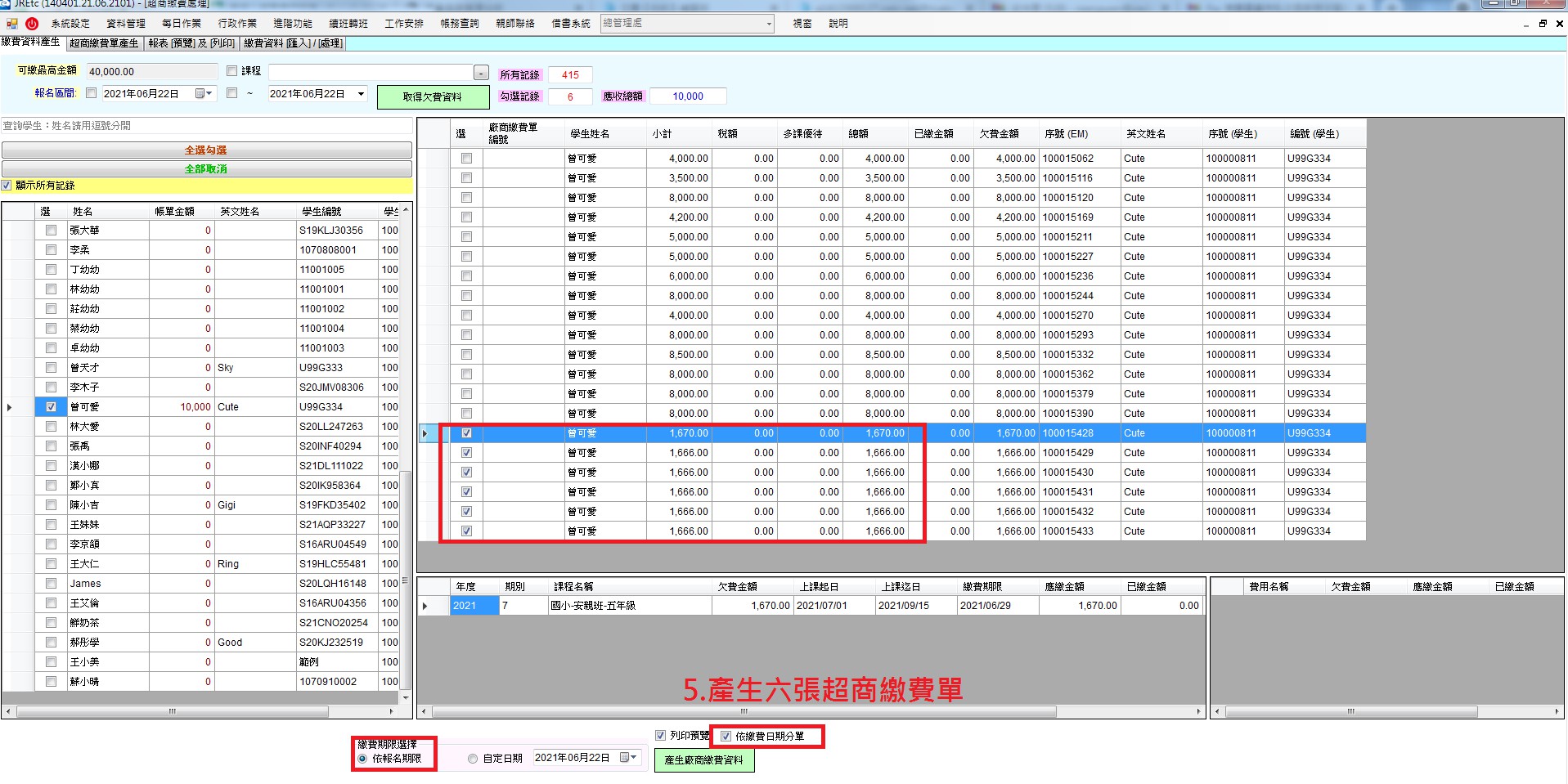
Task: Click the 產生廠商繳費資料 button
Action: tap(703, 760)
